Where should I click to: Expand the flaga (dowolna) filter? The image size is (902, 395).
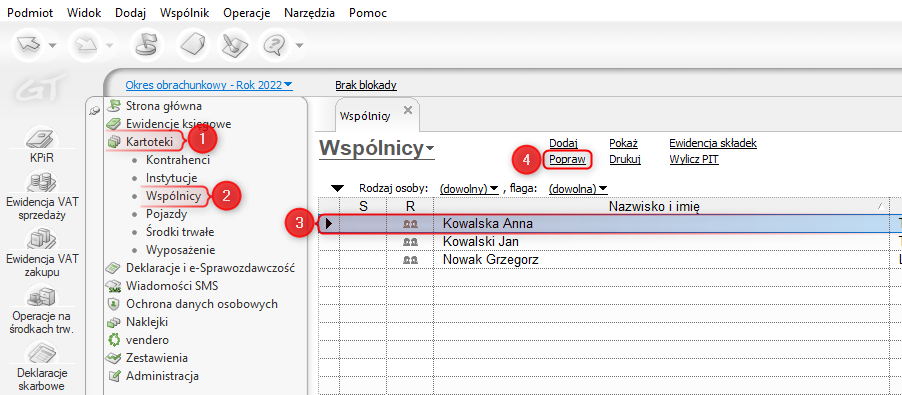tap(578, 188)
